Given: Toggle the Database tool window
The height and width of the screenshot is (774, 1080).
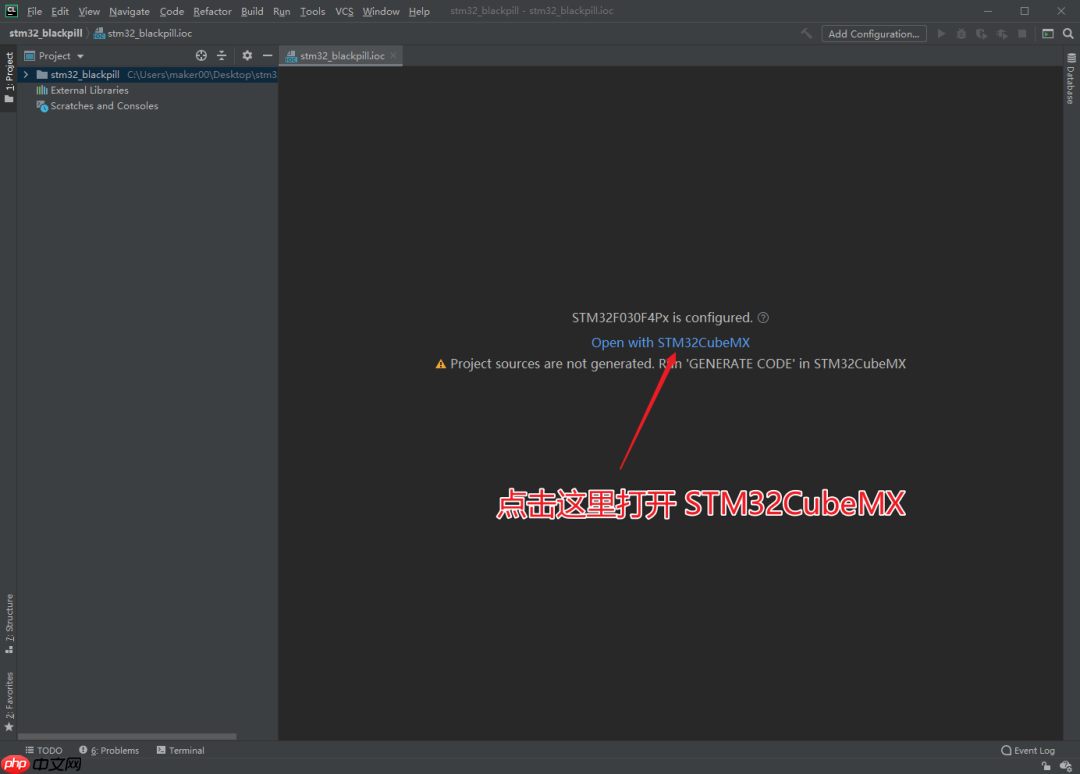Looking at the screenshot, I should point(1070,82).
